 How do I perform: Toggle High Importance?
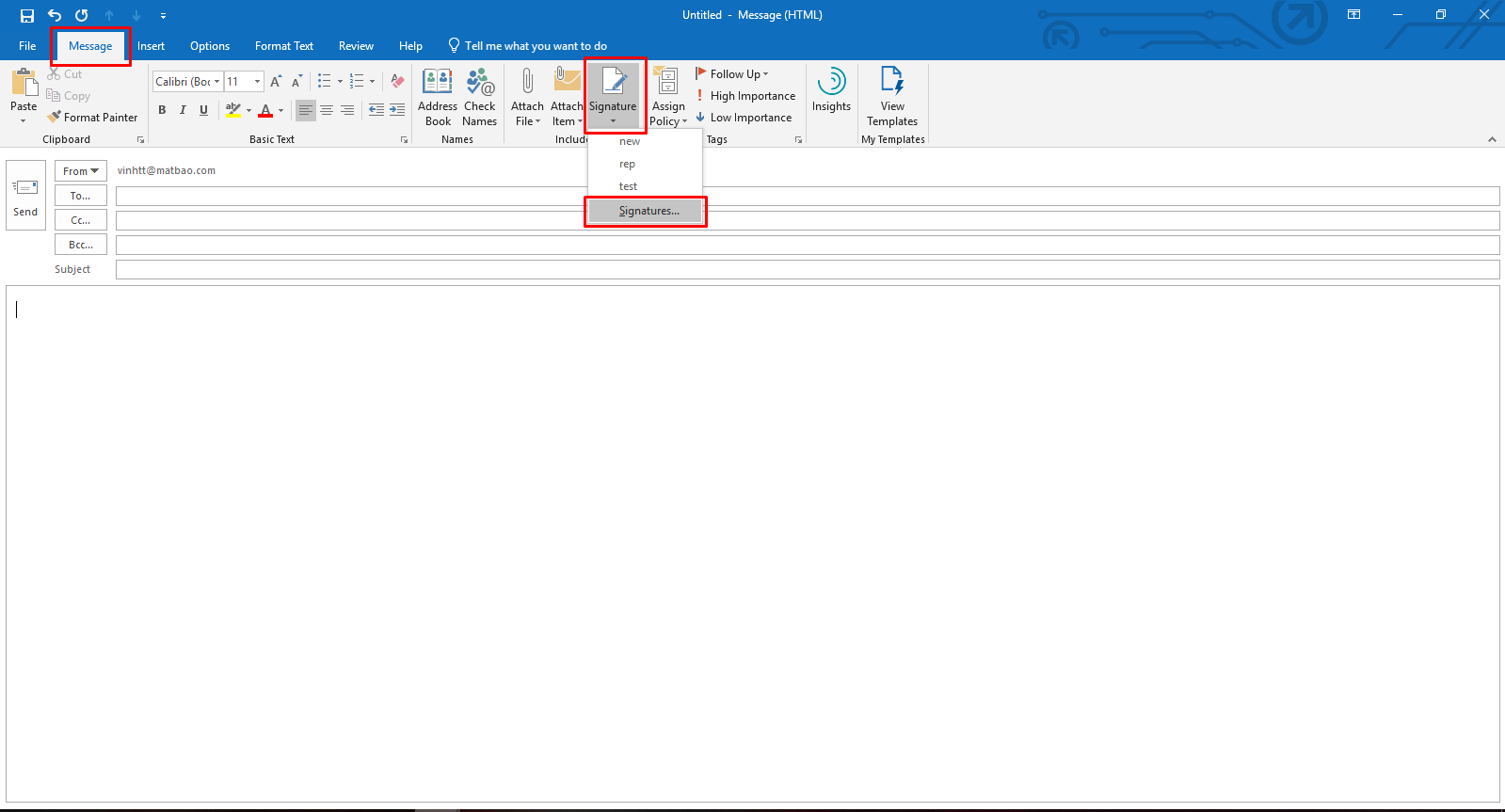pyautogui.click(x=745, y=96)
